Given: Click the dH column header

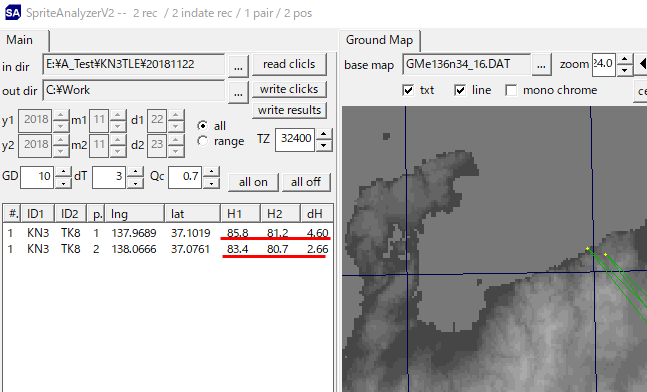Looking at the screenshot, I should (316, 214).
